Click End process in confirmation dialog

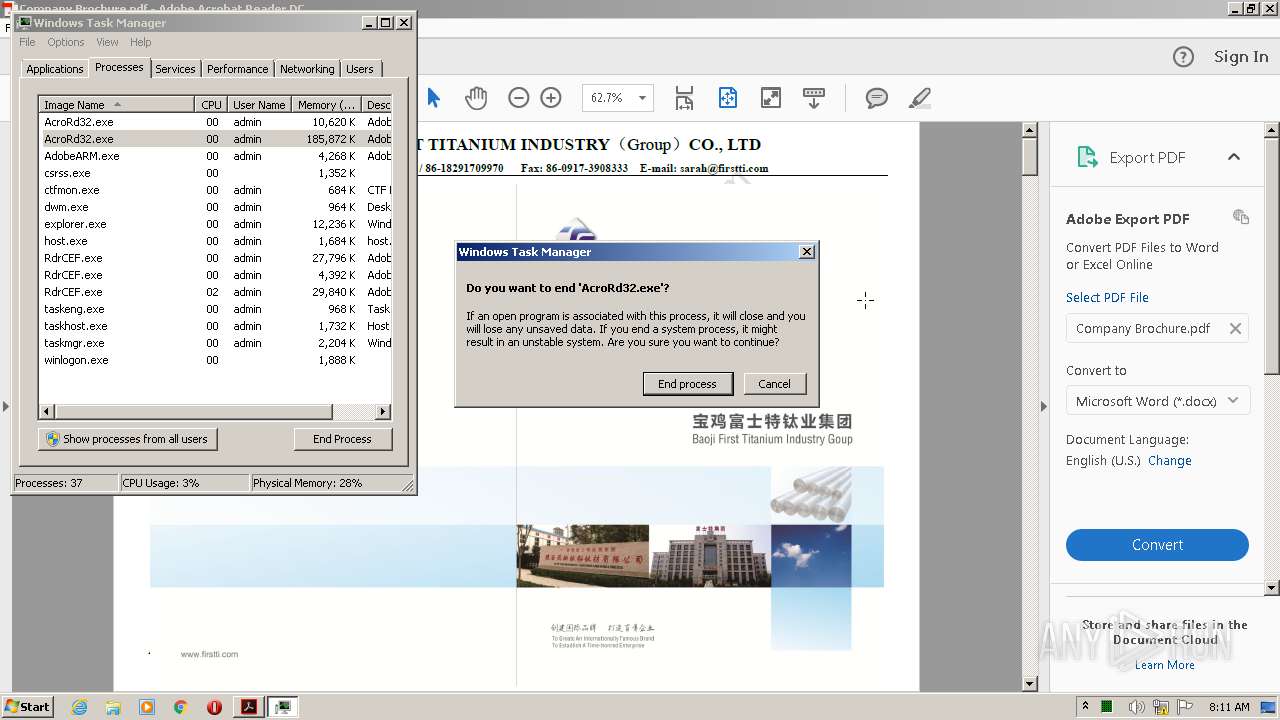(x=687, y=384)
